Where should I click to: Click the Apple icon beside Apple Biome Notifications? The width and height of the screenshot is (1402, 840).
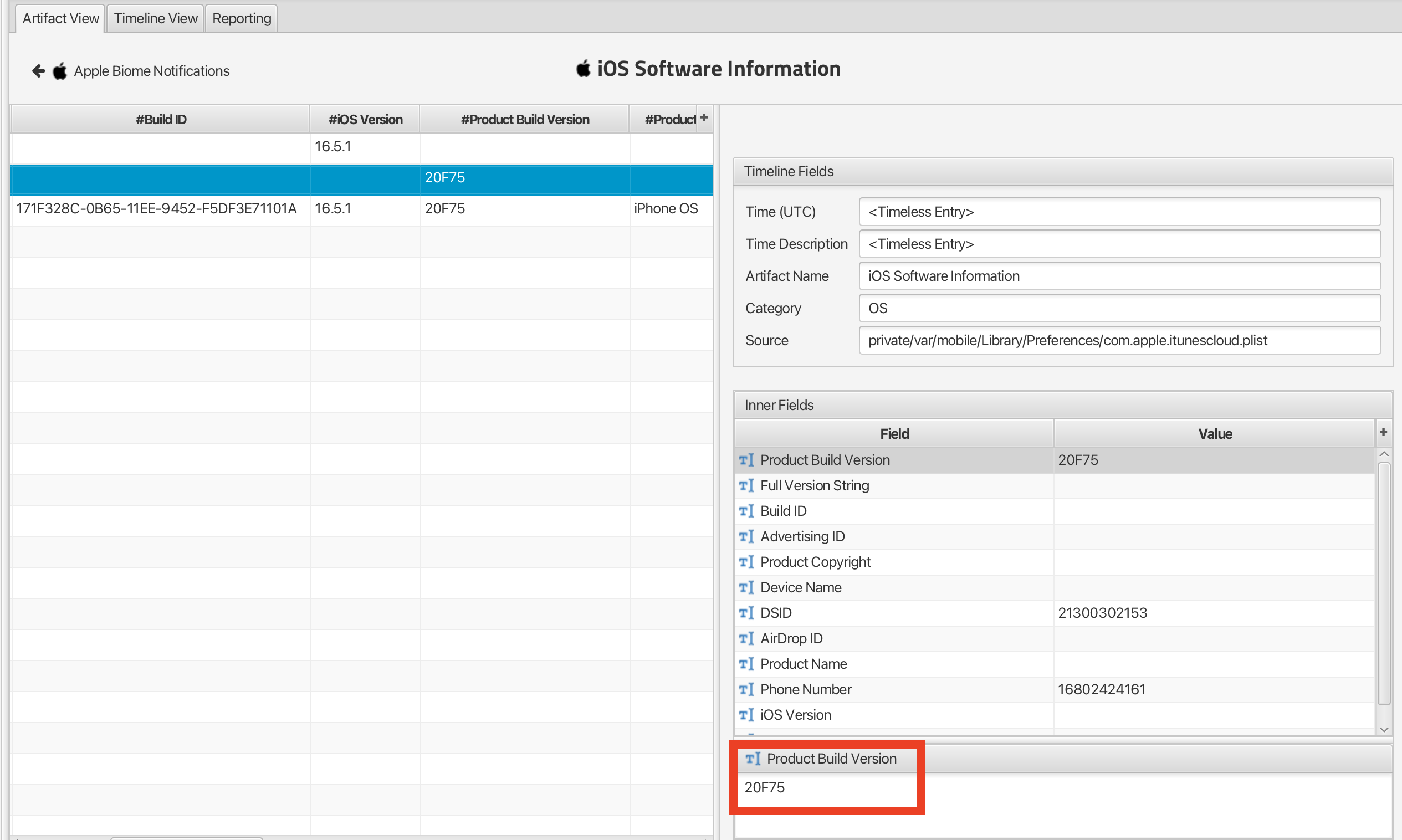tap(59, 71)
